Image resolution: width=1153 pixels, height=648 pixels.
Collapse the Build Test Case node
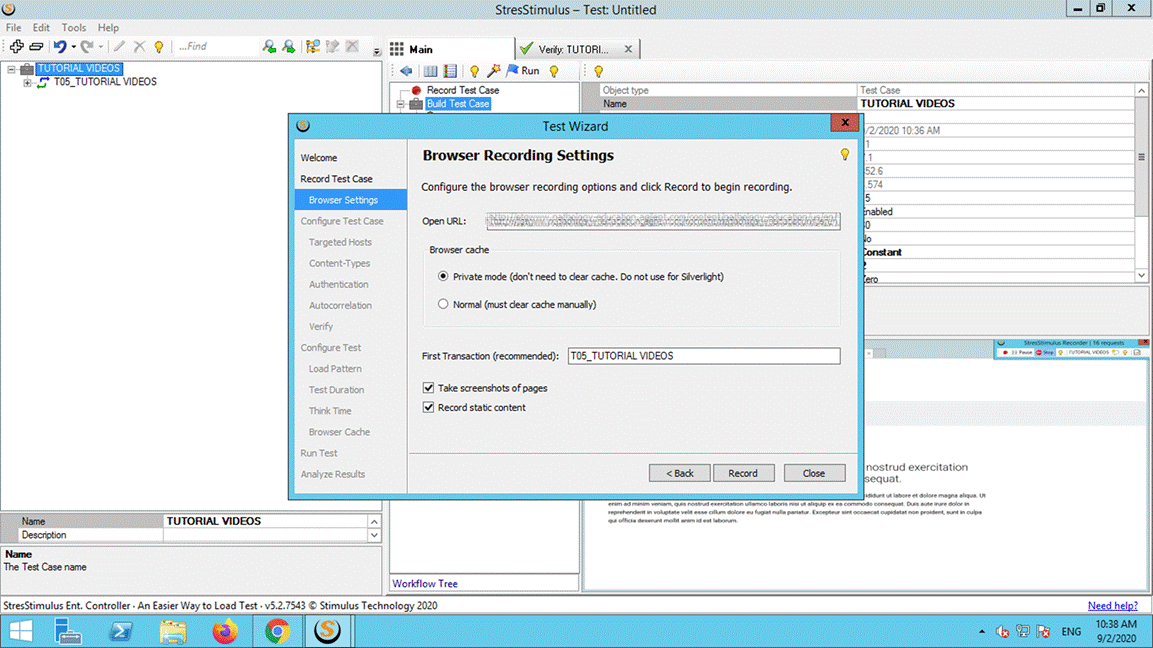tap(401, 104)
